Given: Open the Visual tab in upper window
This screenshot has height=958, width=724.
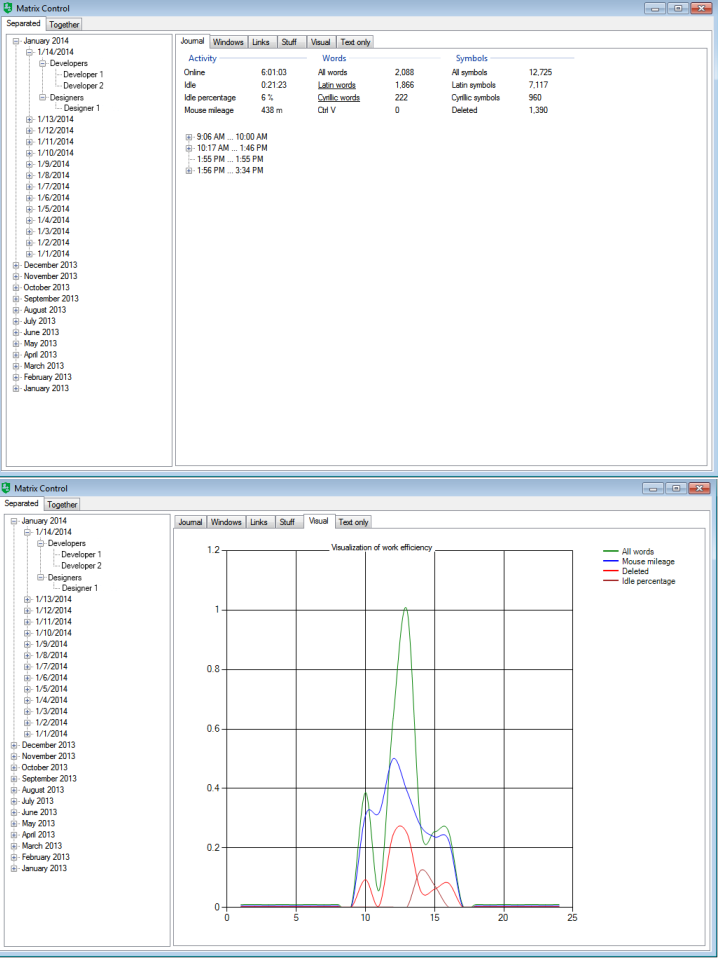Looking at the screenshot, I should [320, 42].
